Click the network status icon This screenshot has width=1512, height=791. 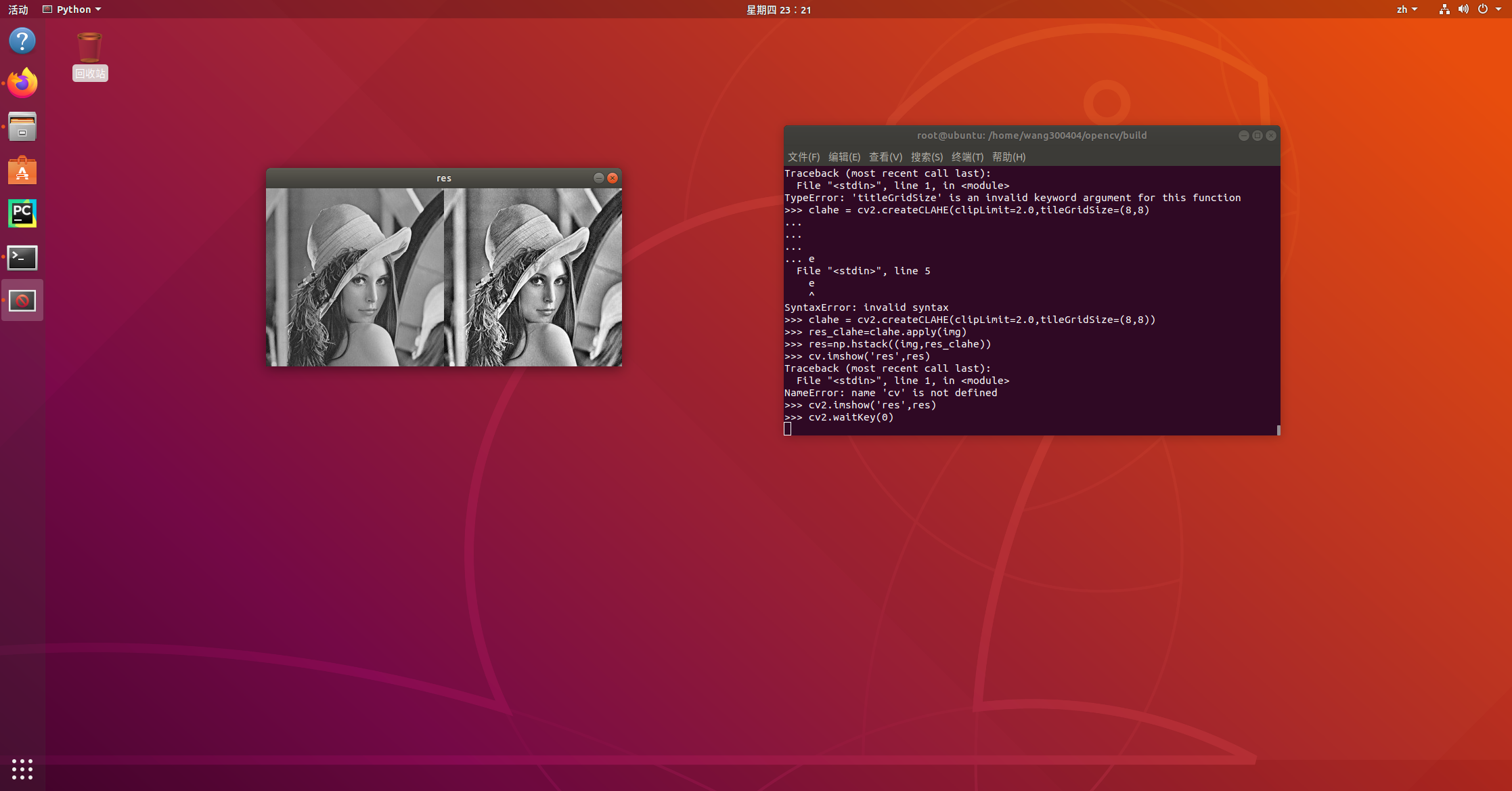[x=1444, y=9]
